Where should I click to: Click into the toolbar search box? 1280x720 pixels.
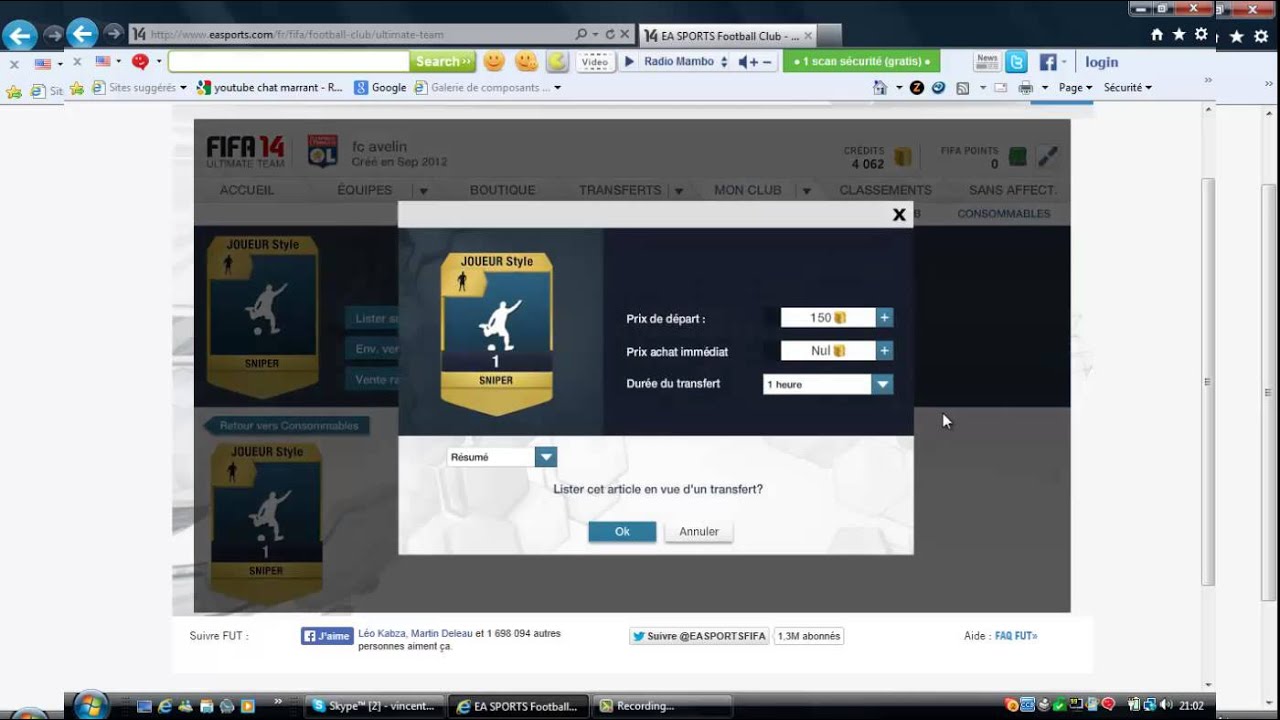coord(289,62)
